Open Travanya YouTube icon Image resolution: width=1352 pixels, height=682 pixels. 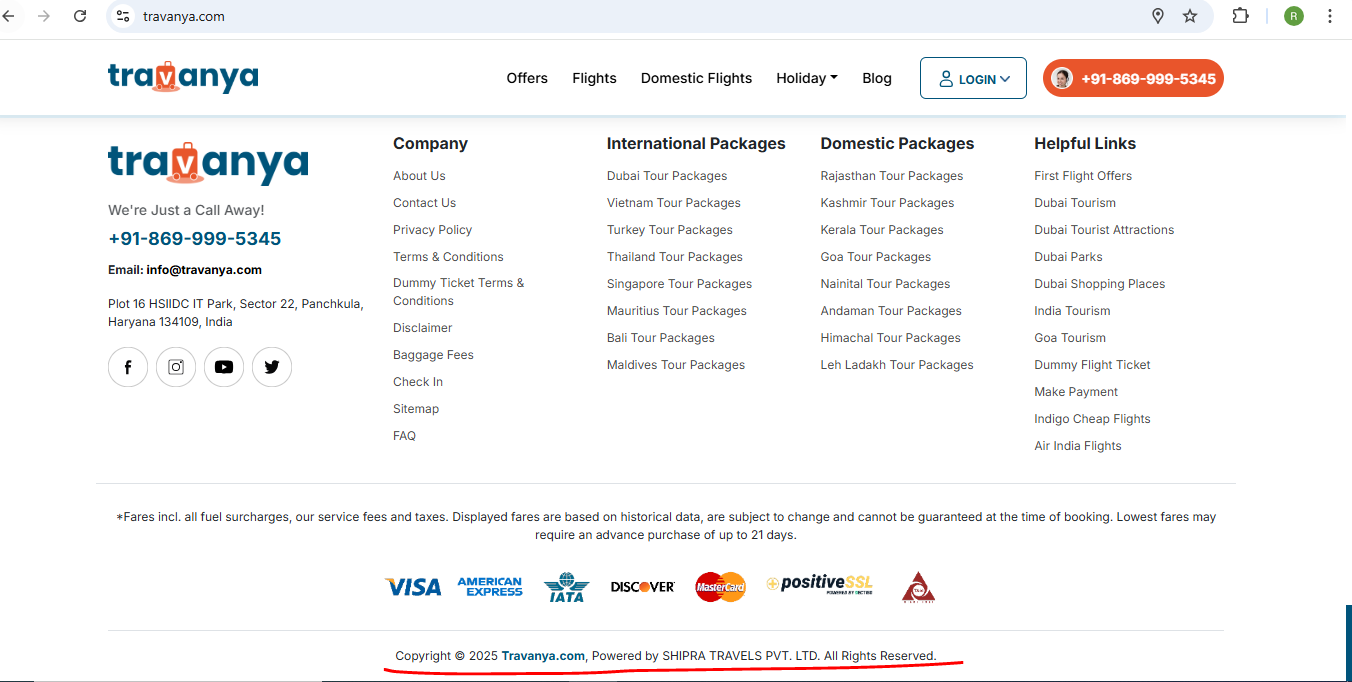point(224,367)
